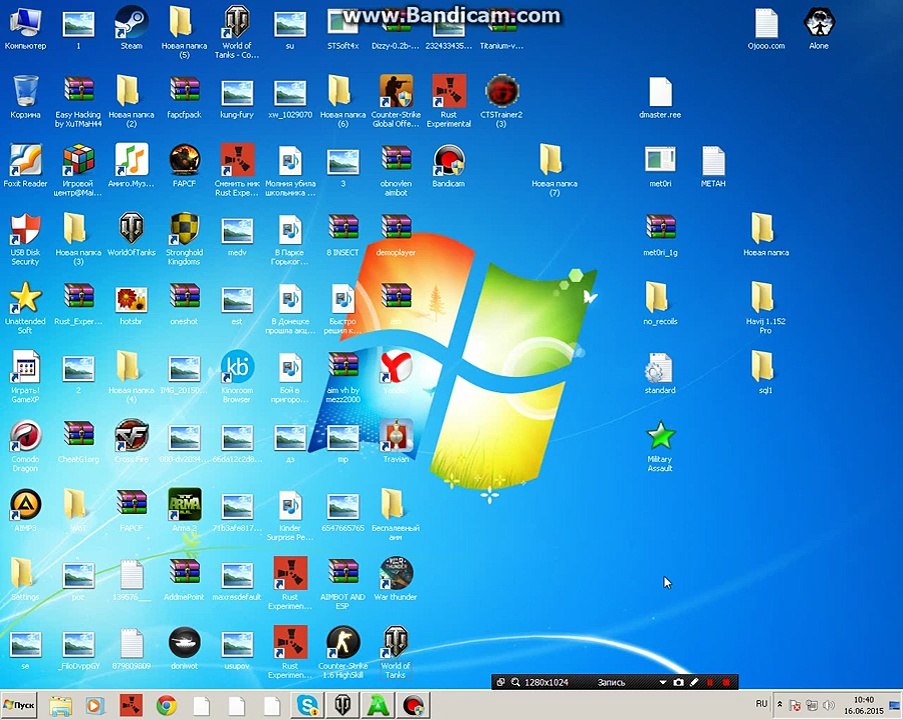The width and height of the screenshot is (903, 720).
Task: Open Google Chrome from taskbar
Action: click(166, 706)
